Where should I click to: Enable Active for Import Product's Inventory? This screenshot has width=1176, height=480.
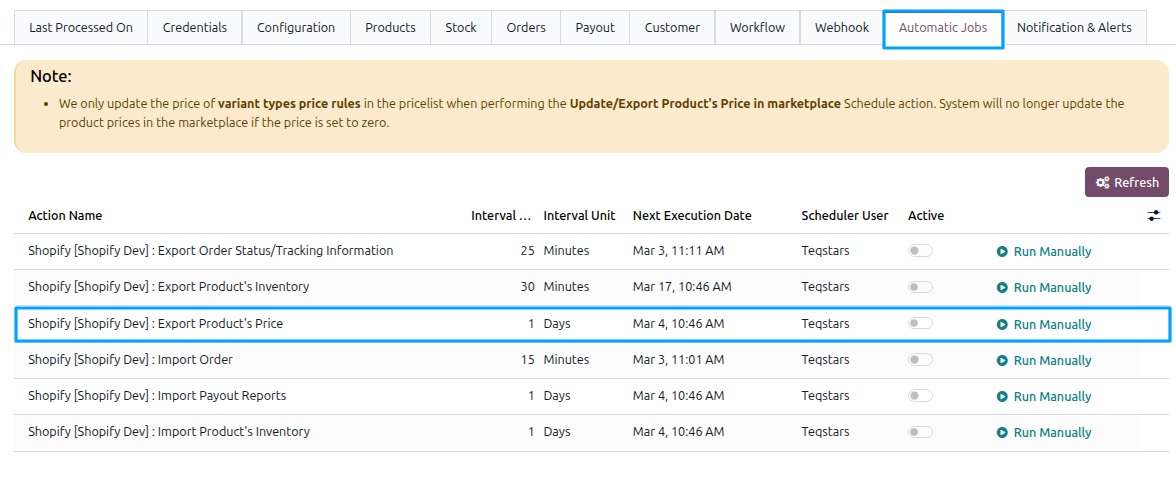tap(920, 432)
